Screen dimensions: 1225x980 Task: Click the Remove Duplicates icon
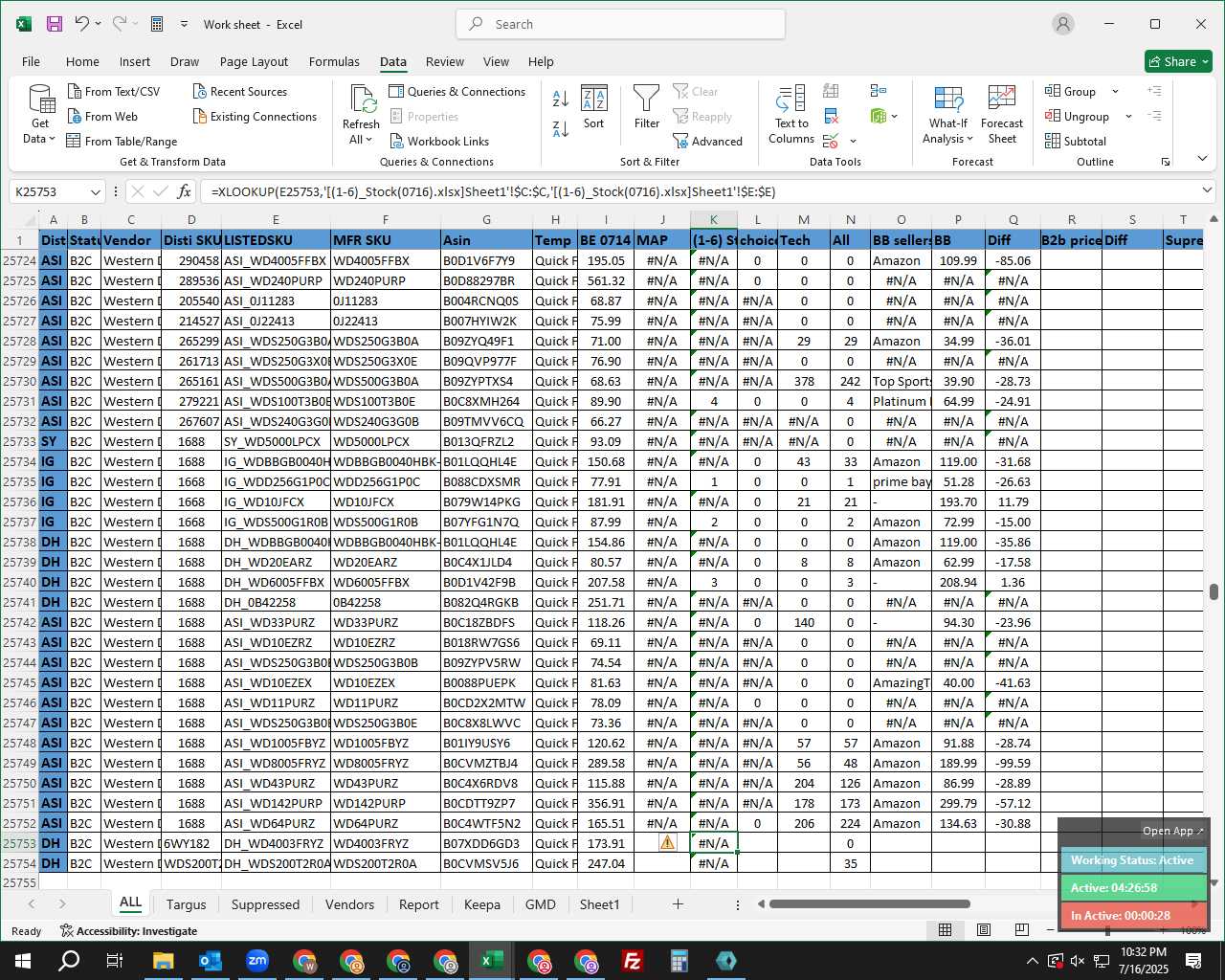click(x=831, y=116)
